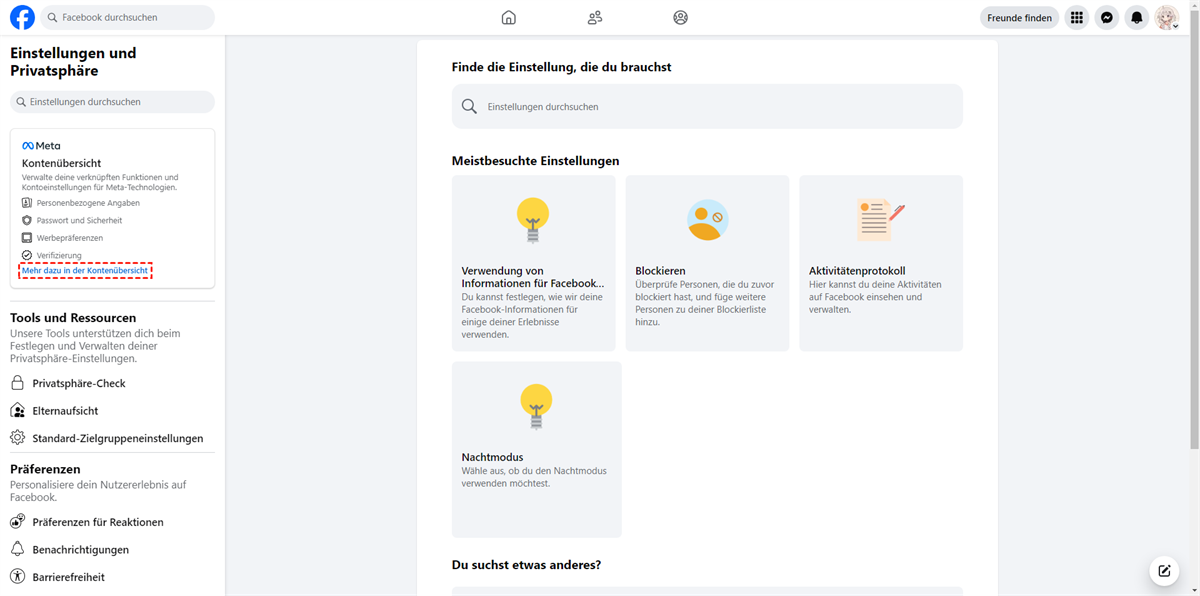Click the document illustration on Aktivitätenprotokoll card
This screenshot has width=1200, height=596.
(x=880, y=220)
